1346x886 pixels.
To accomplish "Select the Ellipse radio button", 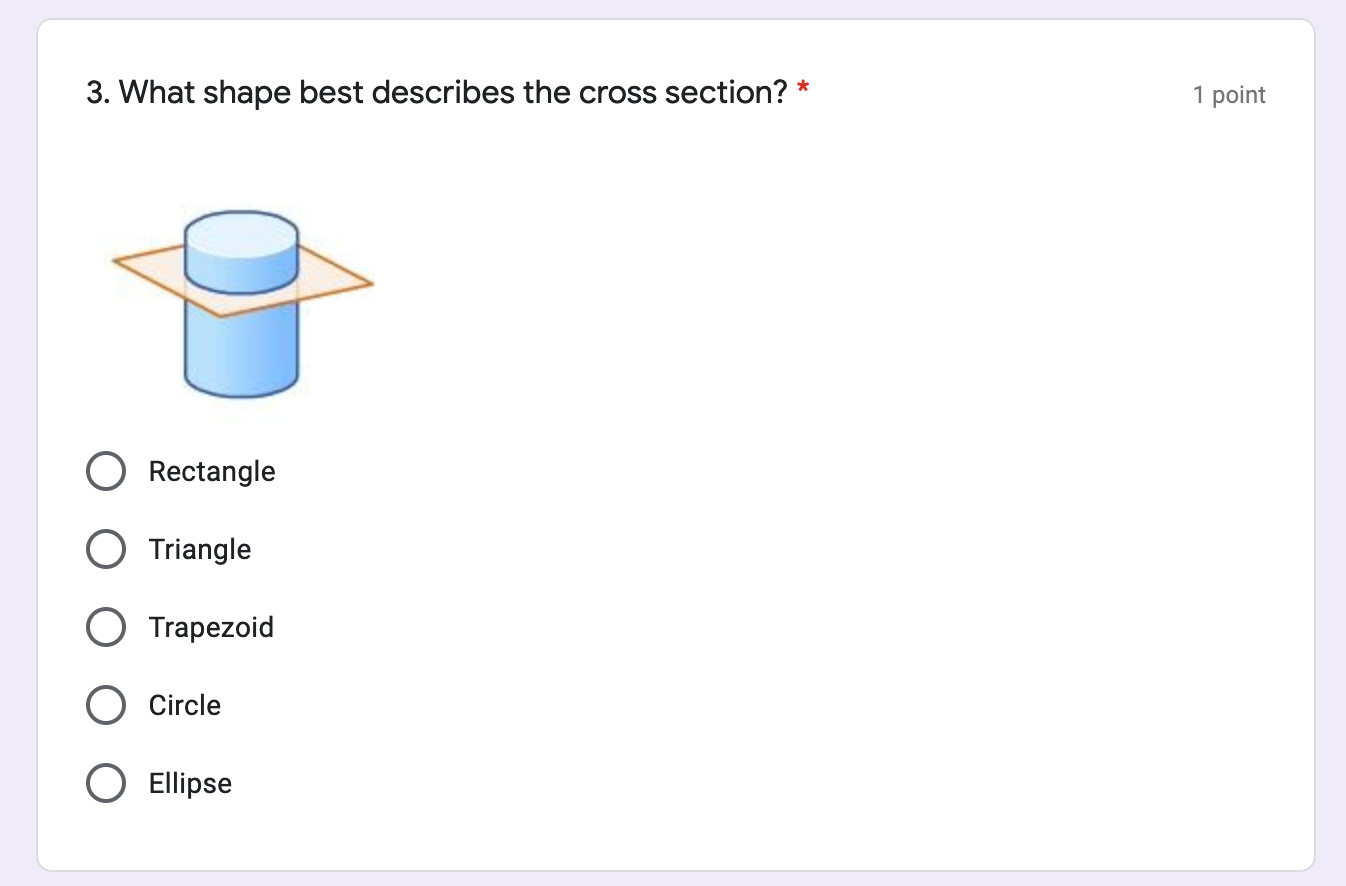I will (x=106, y=783).
